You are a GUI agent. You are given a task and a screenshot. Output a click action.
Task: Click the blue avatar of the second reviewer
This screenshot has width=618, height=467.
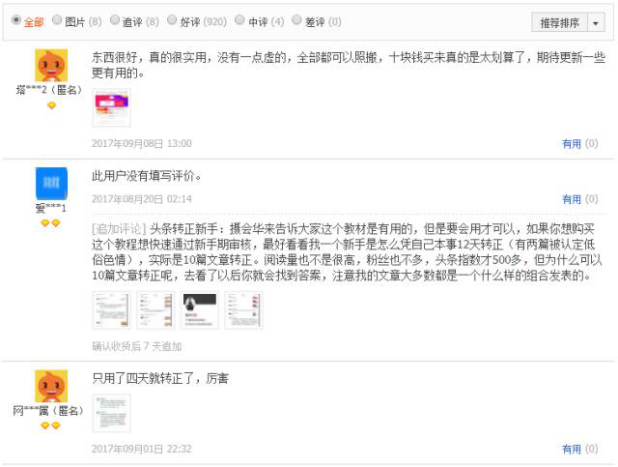pos(51,183)
